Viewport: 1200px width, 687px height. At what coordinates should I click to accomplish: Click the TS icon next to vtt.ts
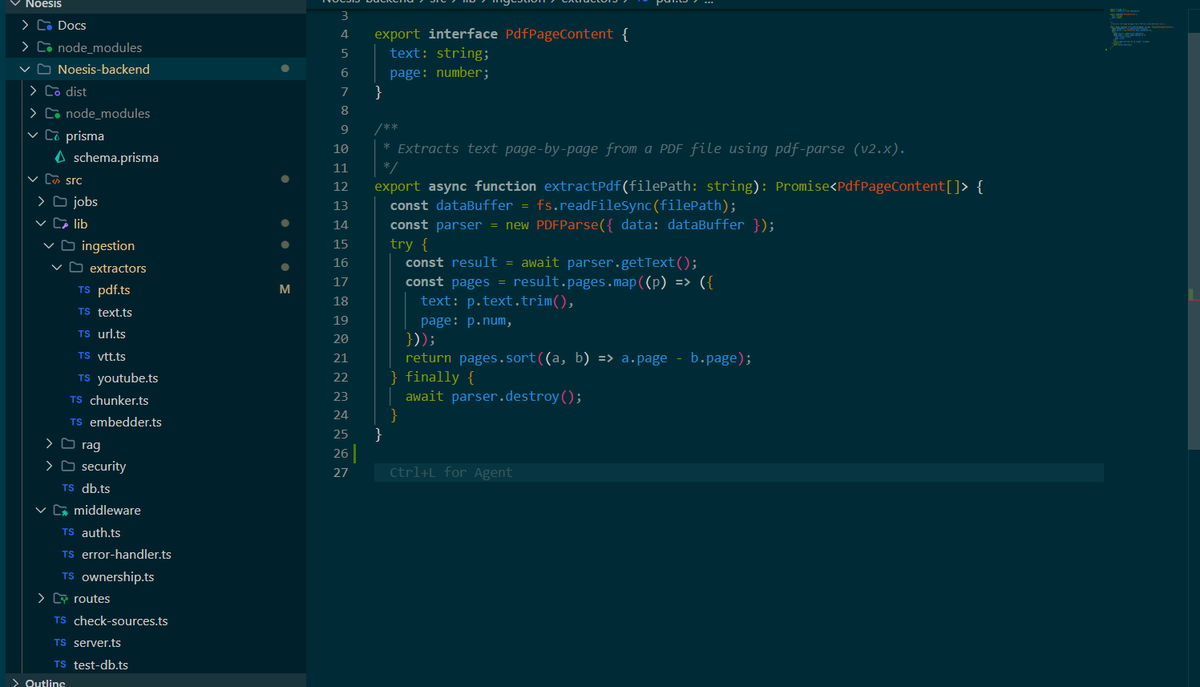[84, 356]
